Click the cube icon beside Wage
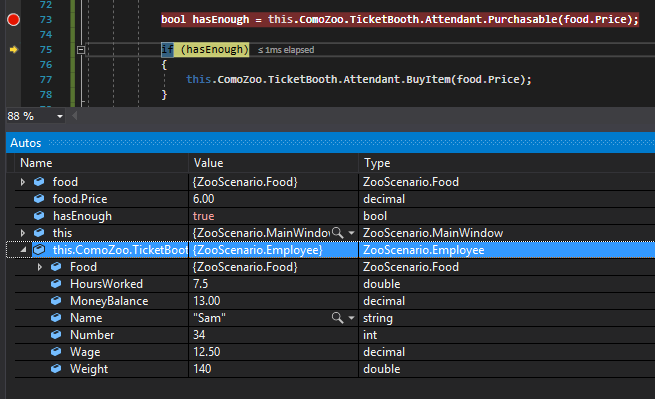The image size is (655, 399). point(56,352)
